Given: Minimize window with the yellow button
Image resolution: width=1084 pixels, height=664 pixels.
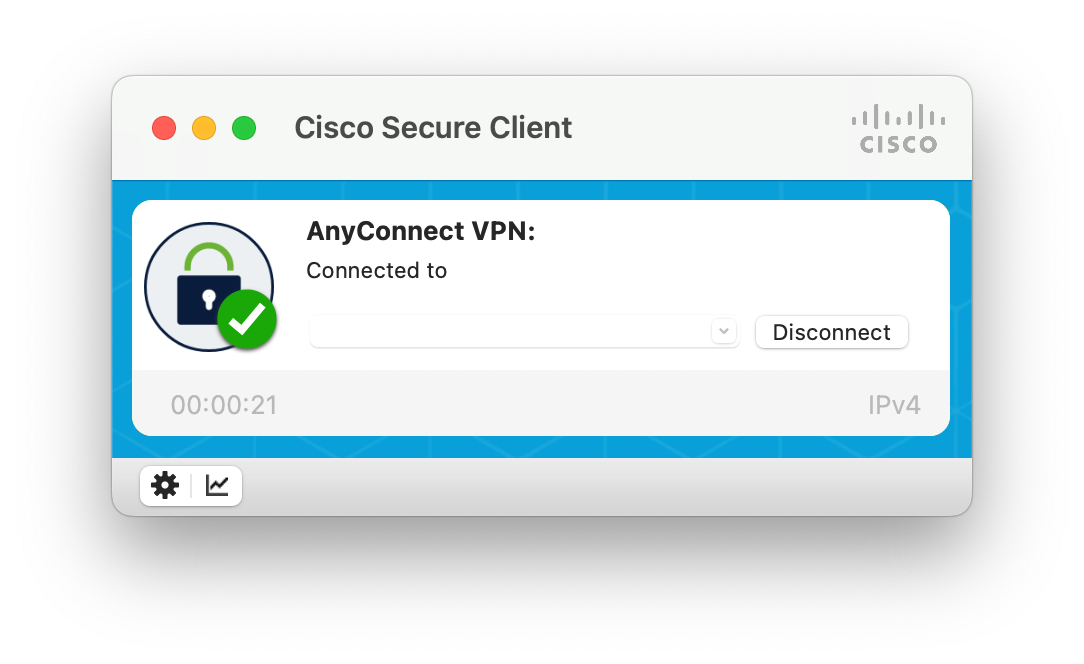Looking at the screenshot, I should tap(204, 128).
